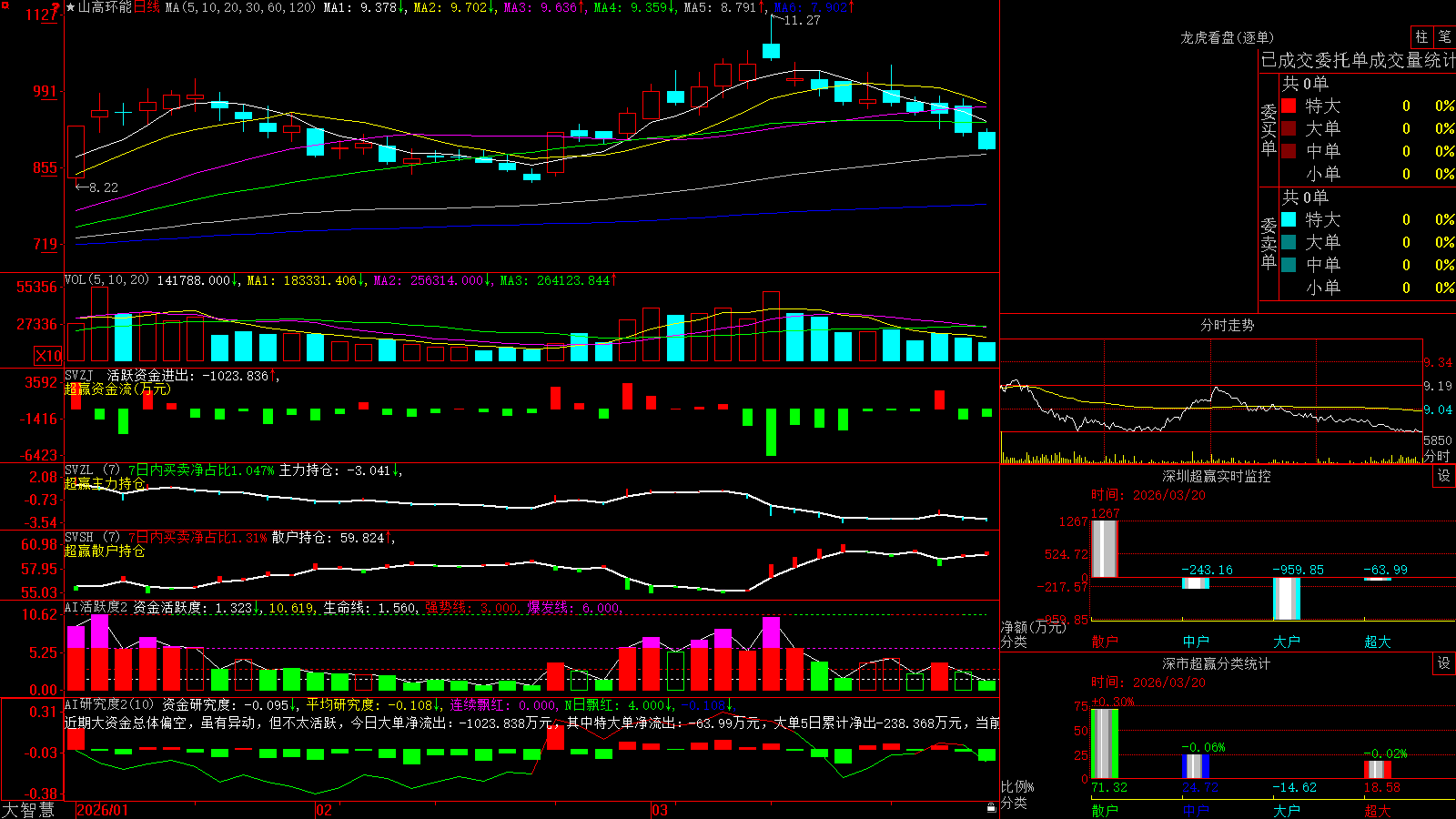1456x819 pixels.
Task: Click the blue 中户 24.72 ratio bar
Action: [x=1196, y=766]
